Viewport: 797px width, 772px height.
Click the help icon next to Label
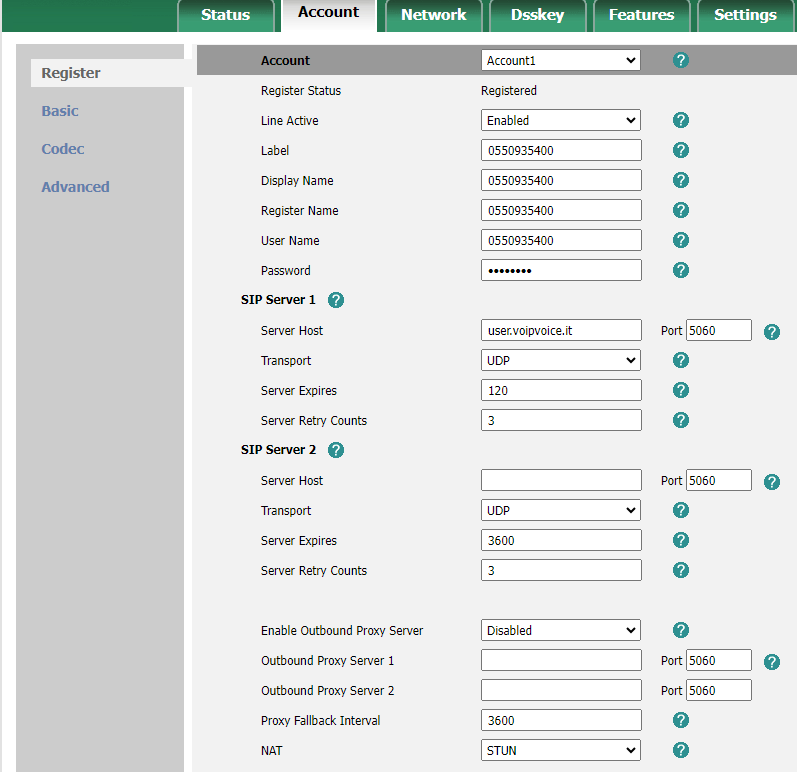coord(681,150)
